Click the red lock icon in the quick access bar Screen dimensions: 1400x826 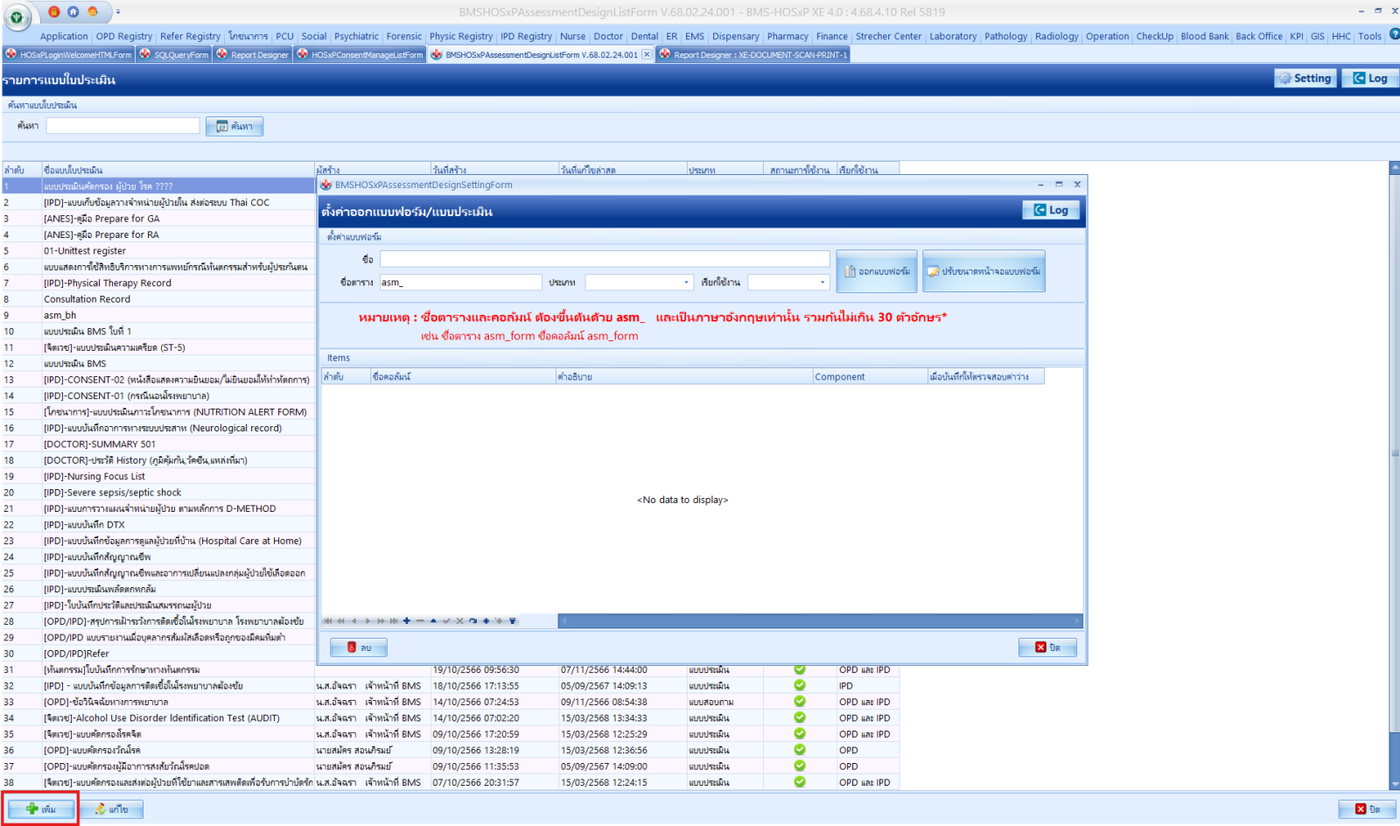[x=54, y=11]
